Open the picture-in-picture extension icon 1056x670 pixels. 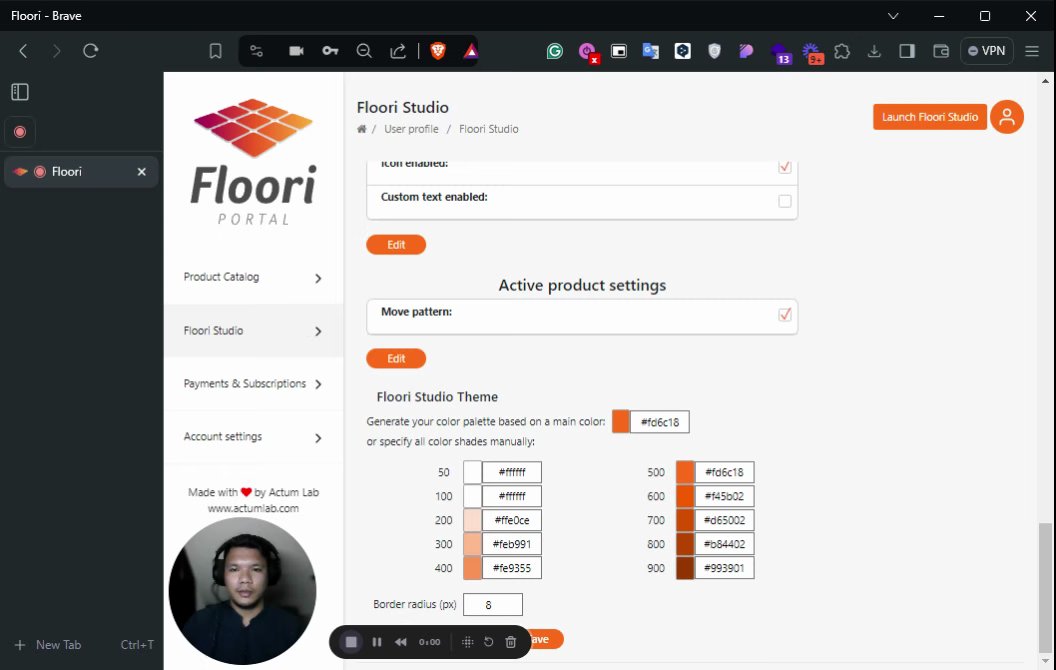coord(618,51)
